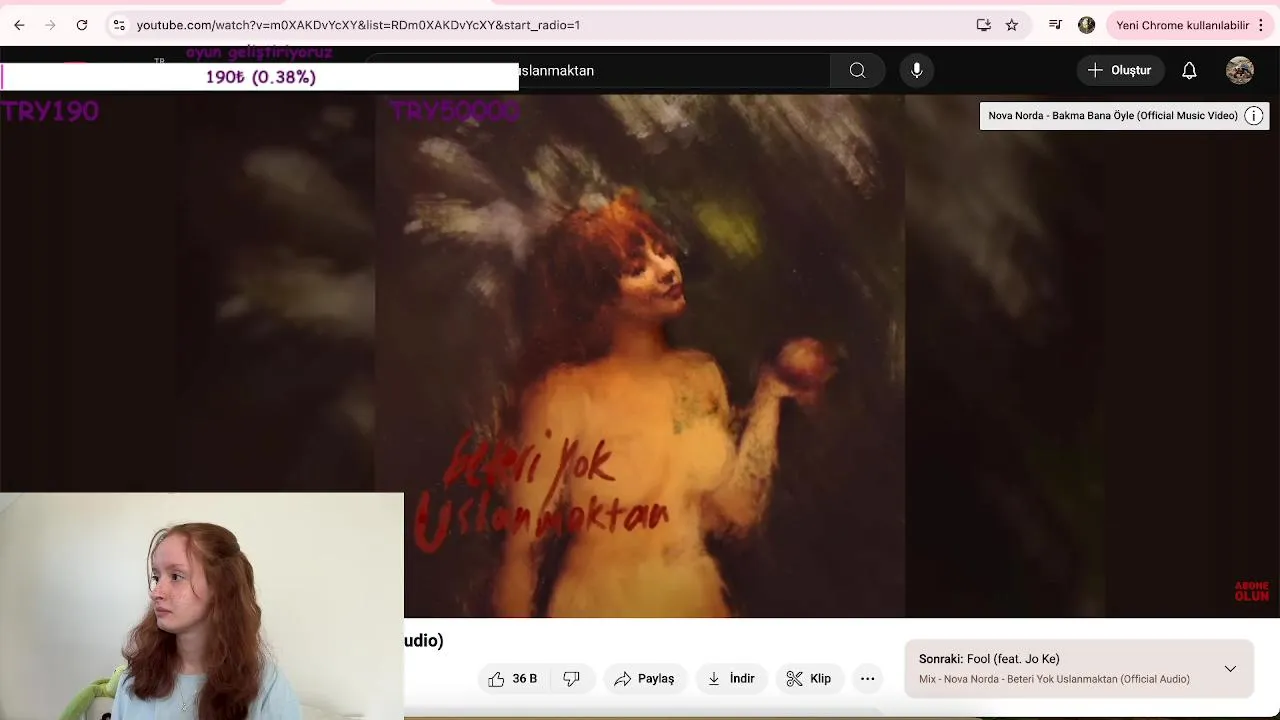Reload the YouTube page
Viewport: 1280px width, 720px height.
tap(82, 25)
